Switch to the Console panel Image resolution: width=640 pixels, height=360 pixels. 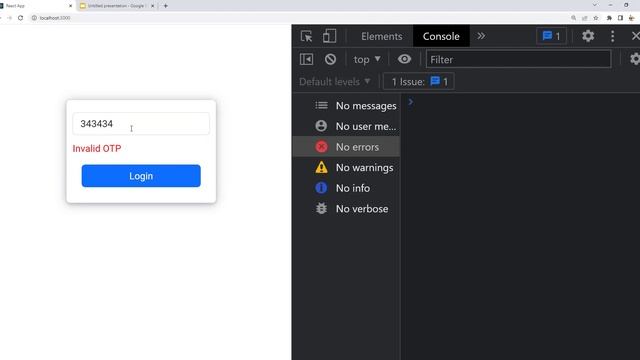tap(441, 36)
